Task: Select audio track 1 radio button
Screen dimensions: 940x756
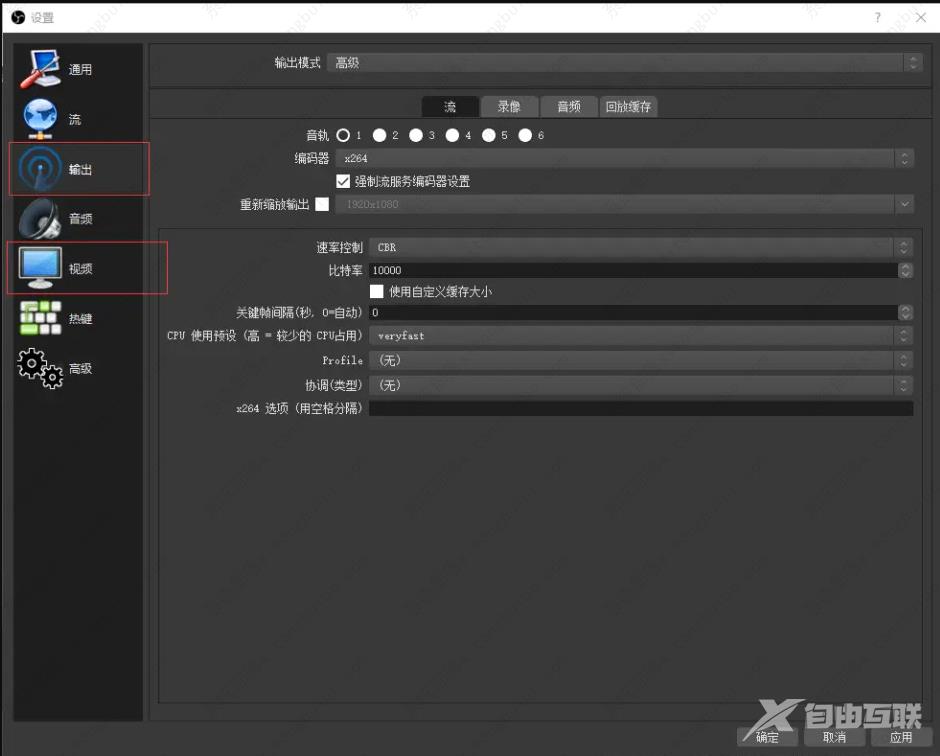Action: click(343, 135)
